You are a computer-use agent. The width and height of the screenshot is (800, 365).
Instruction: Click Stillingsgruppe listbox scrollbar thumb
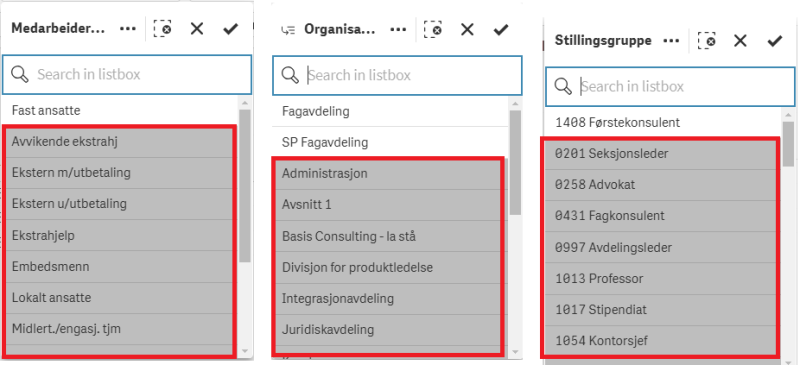[788, 143]
